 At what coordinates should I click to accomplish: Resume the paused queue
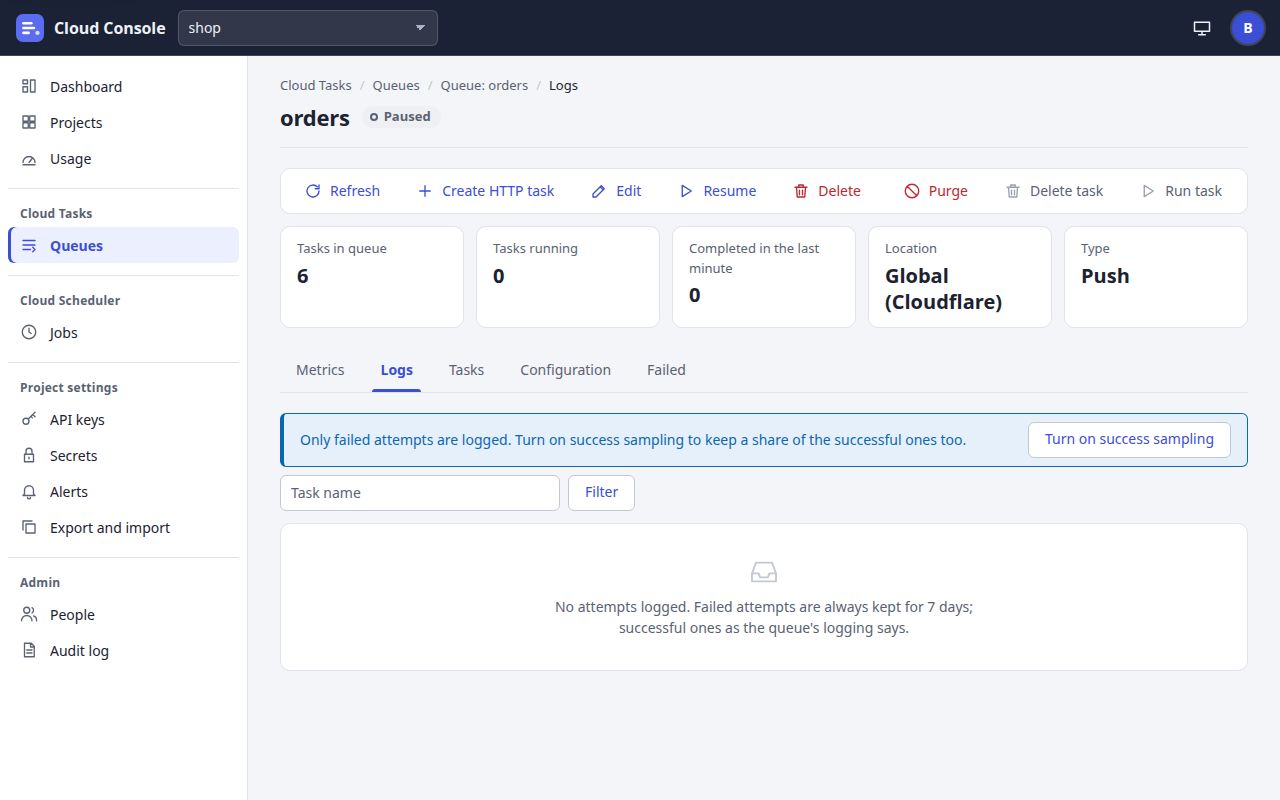tap(718, 191)
